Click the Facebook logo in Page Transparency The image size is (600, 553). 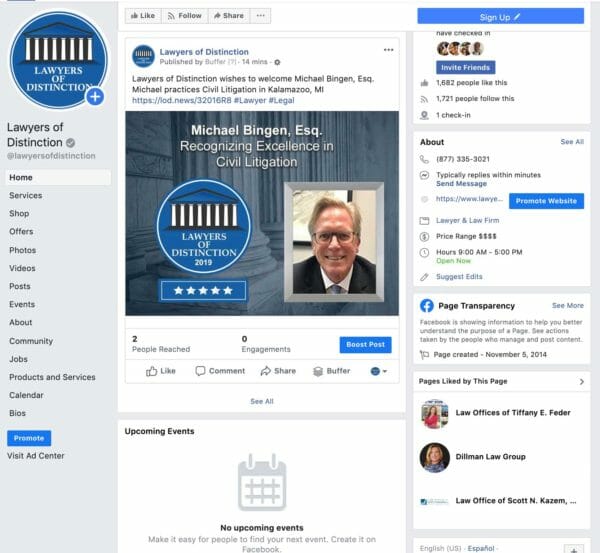(427, 305)
